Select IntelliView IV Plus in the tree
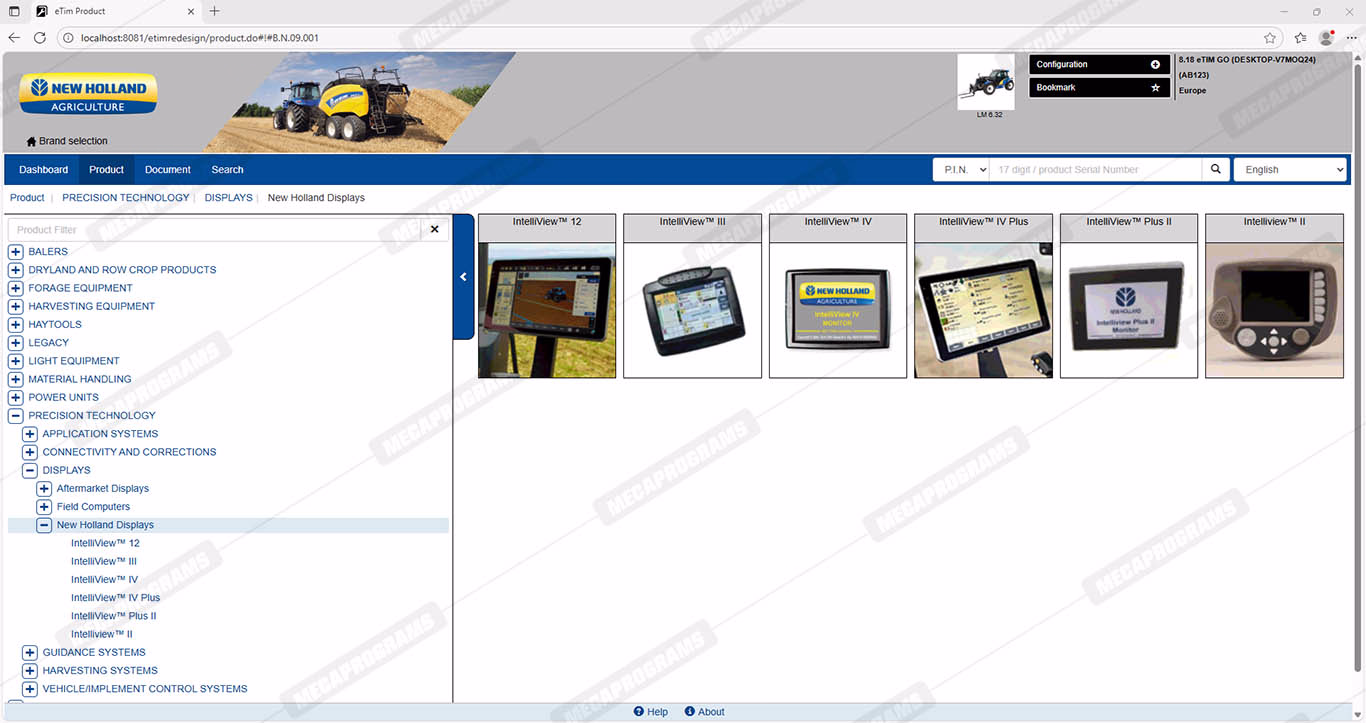Viewport: 1366px width, 723px height. click(115, 598)
